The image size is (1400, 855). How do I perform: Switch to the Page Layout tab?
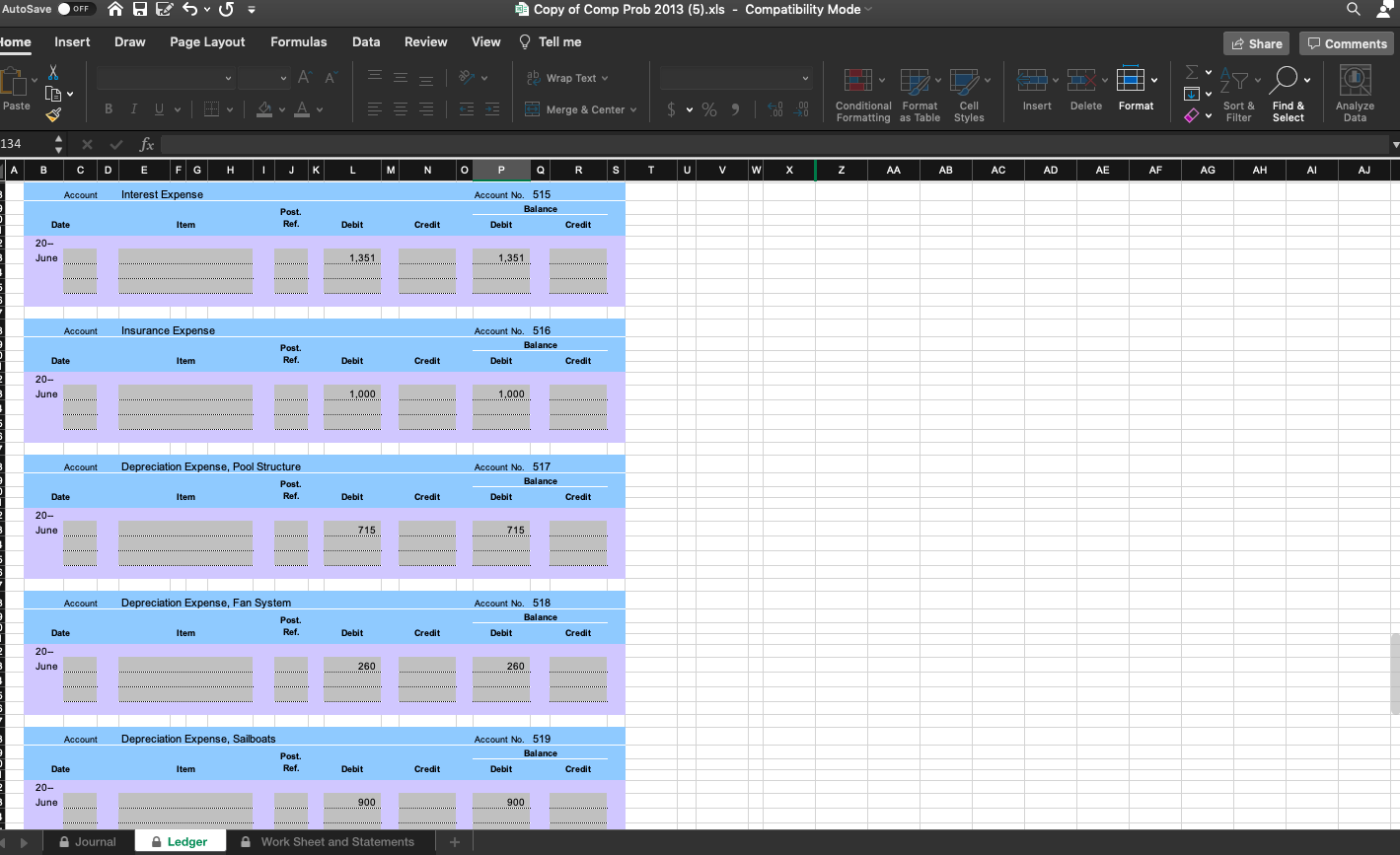[x=207, y=41]
